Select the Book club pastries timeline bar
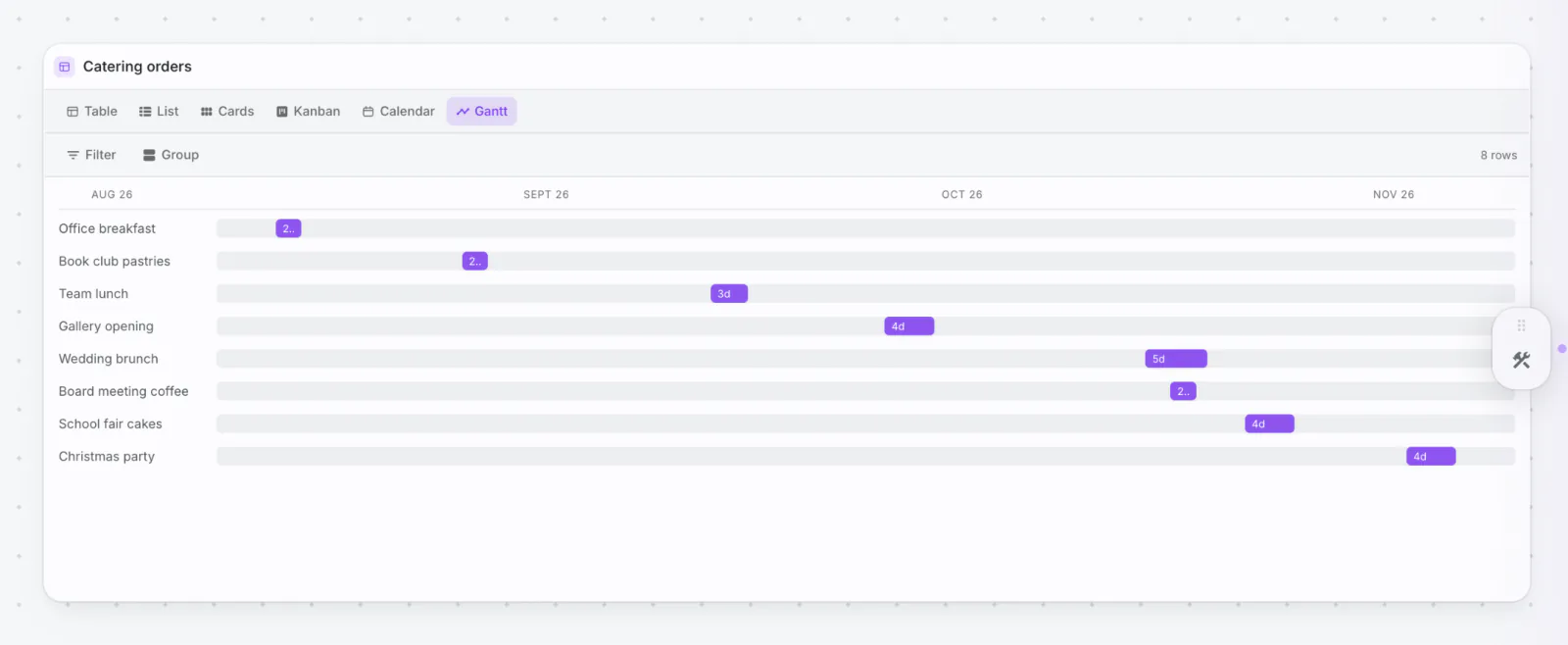The height and width of the screenshot is (645, 1568). [x=474, y=261]
